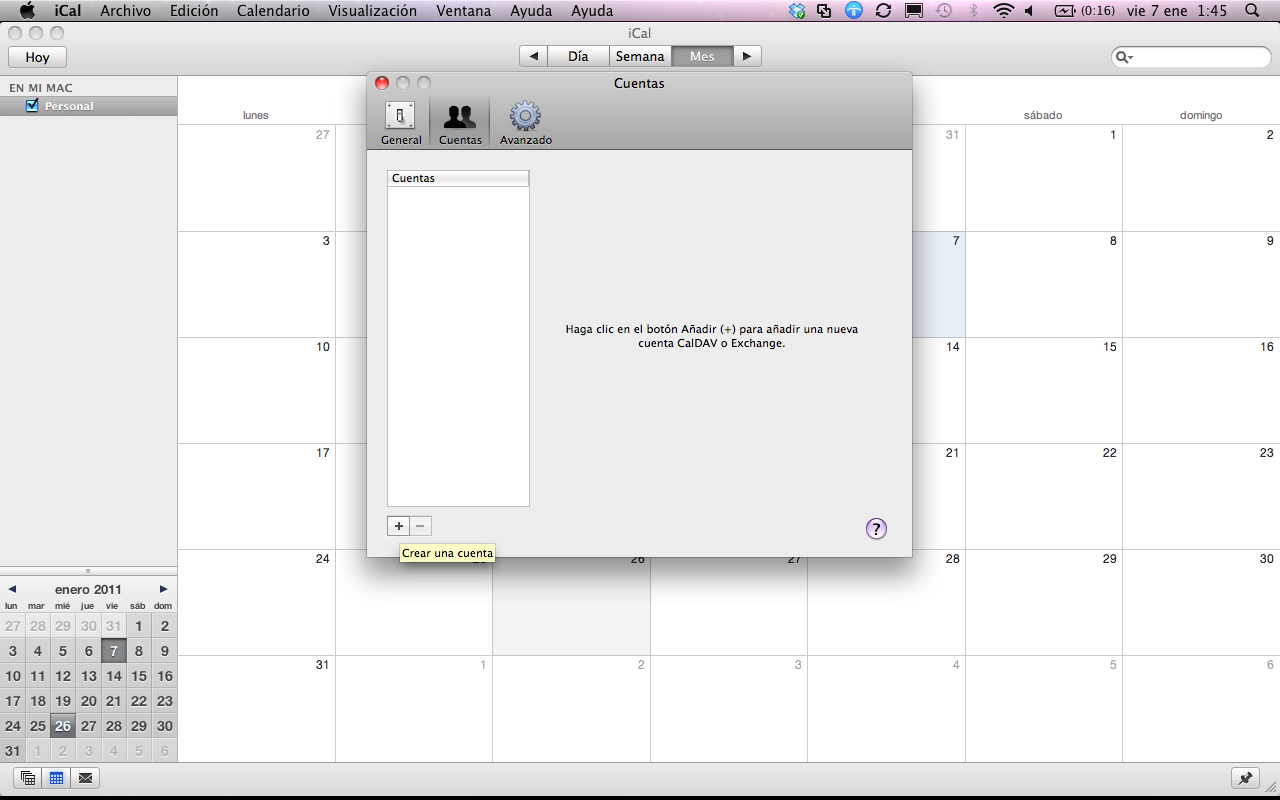1280x800 pixels.
Task: Click the minus button to remove an account
Action: pos(421,526)
